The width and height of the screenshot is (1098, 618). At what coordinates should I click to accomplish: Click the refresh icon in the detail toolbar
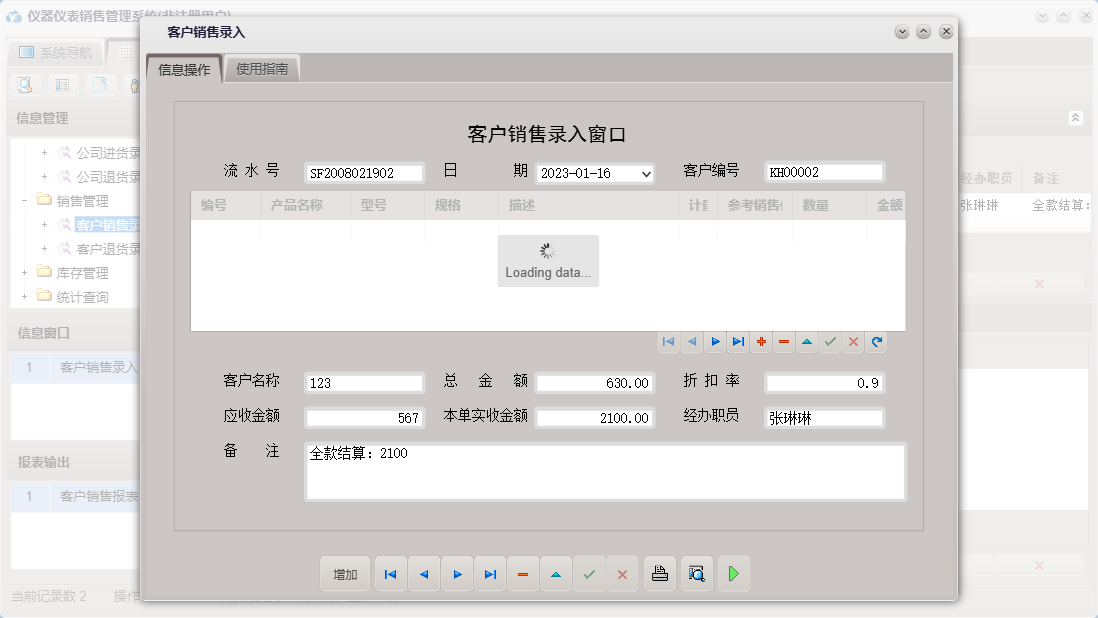click(876, 342)
